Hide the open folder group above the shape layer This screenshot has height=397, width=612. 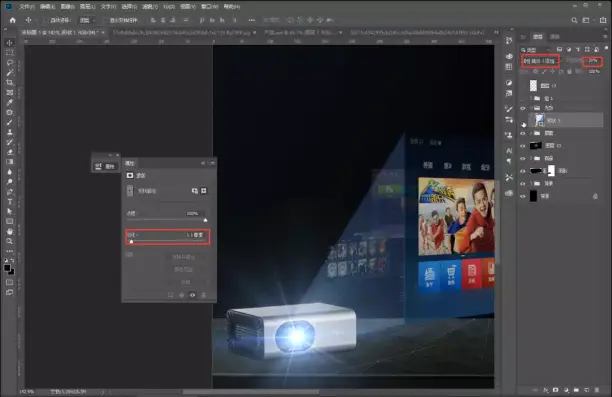[523, 108]
